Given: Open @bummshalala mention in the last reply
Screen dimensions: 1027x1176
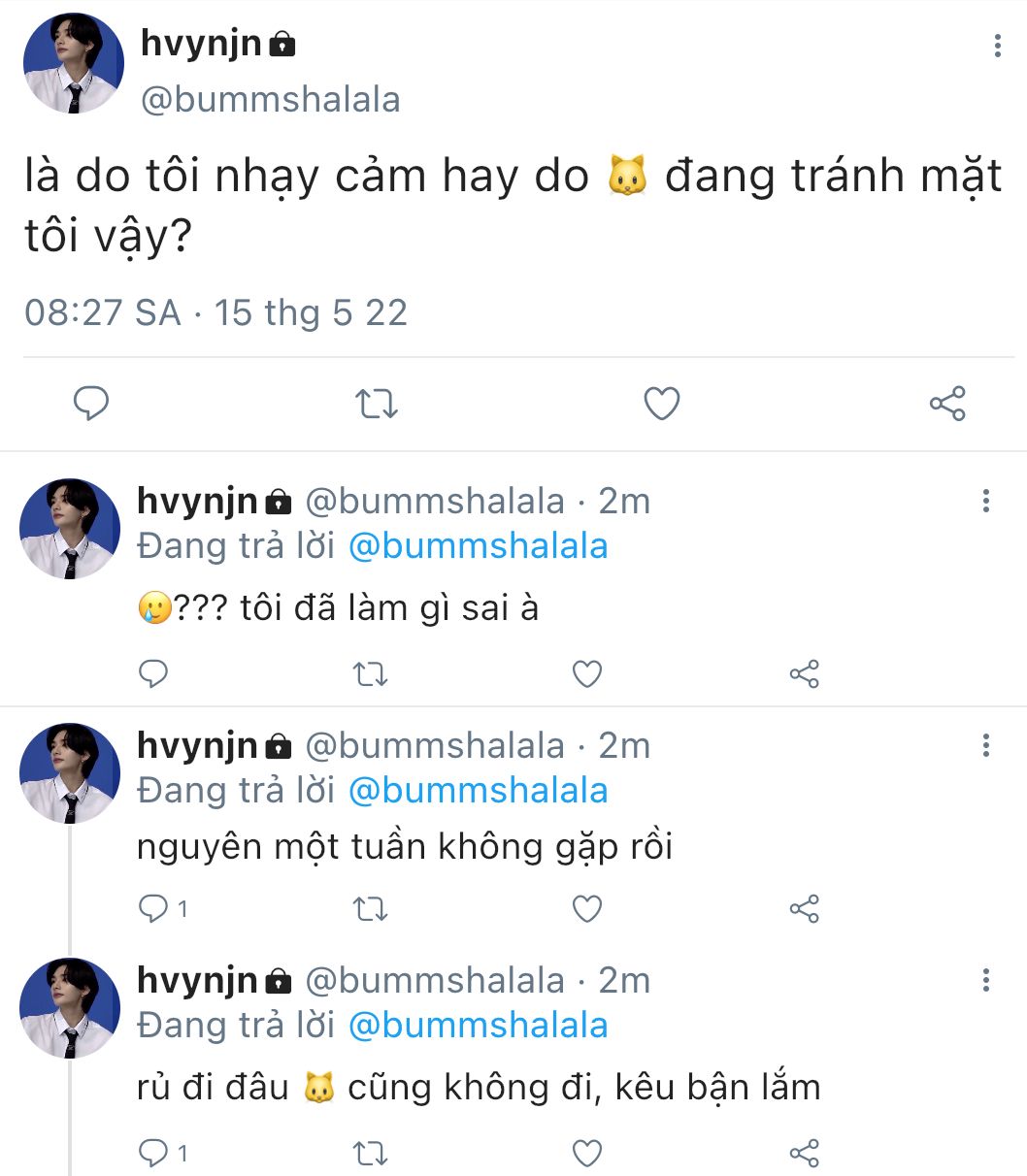Looking at the screenshot, I should pyautogui.click(x=478, y=1026).
